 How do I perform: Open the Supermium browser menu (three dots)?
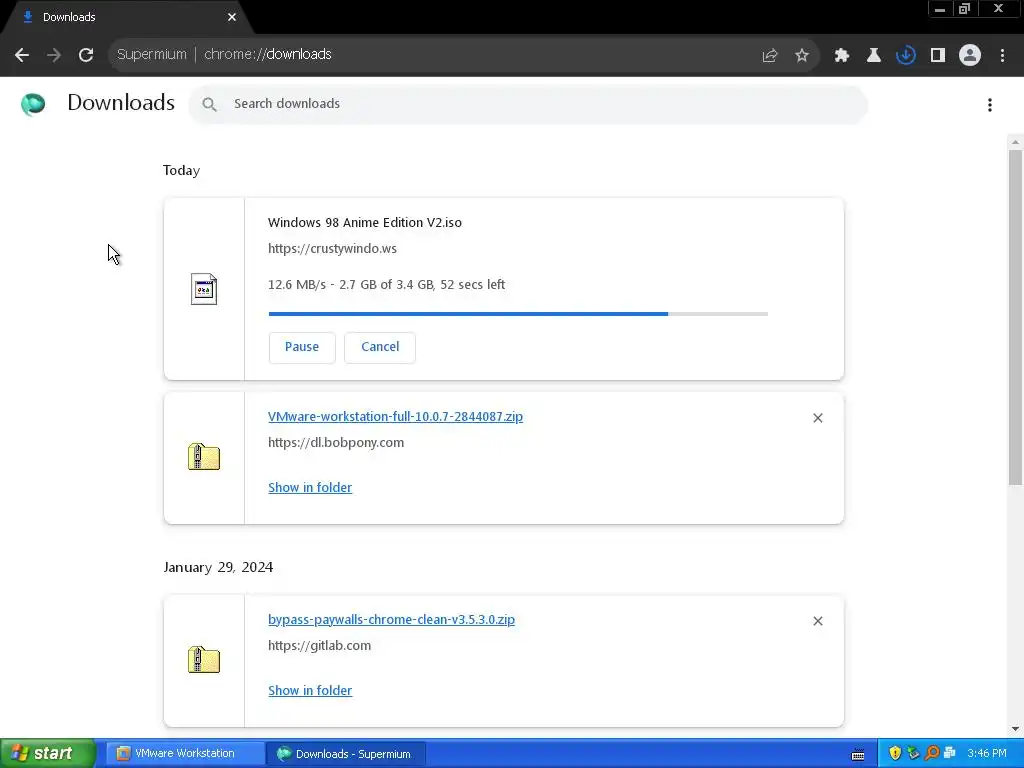(x=1002, y=56)
